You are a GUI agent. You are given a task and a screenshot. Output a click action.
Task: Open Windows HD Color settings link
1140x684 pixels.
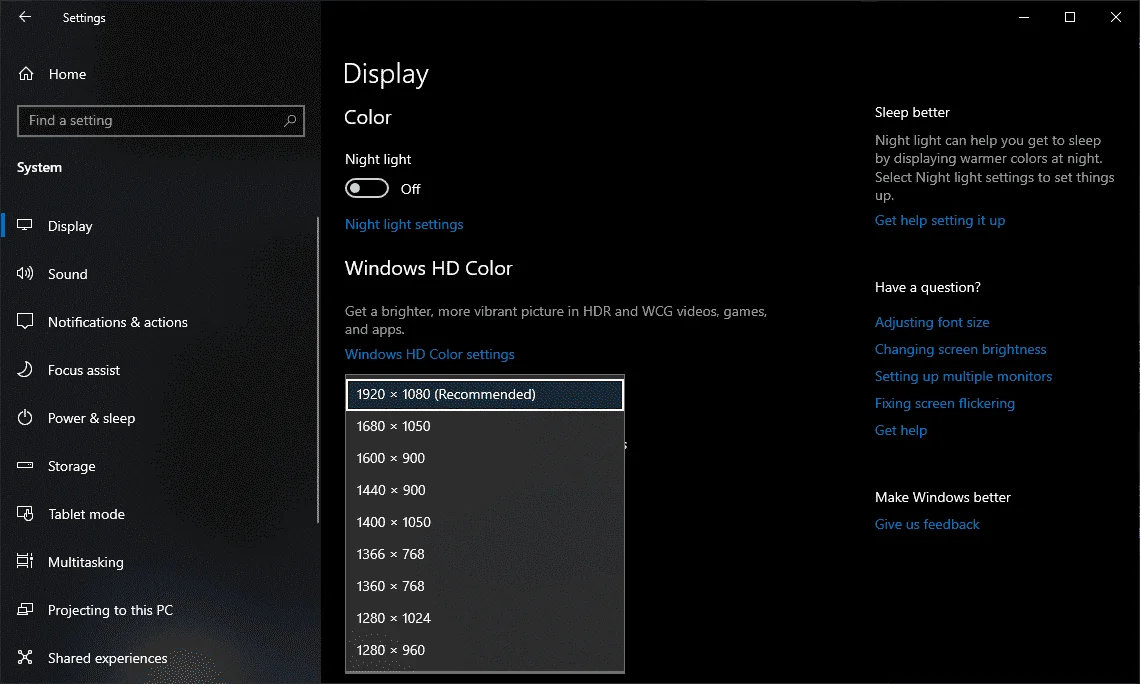click(430, 354)
